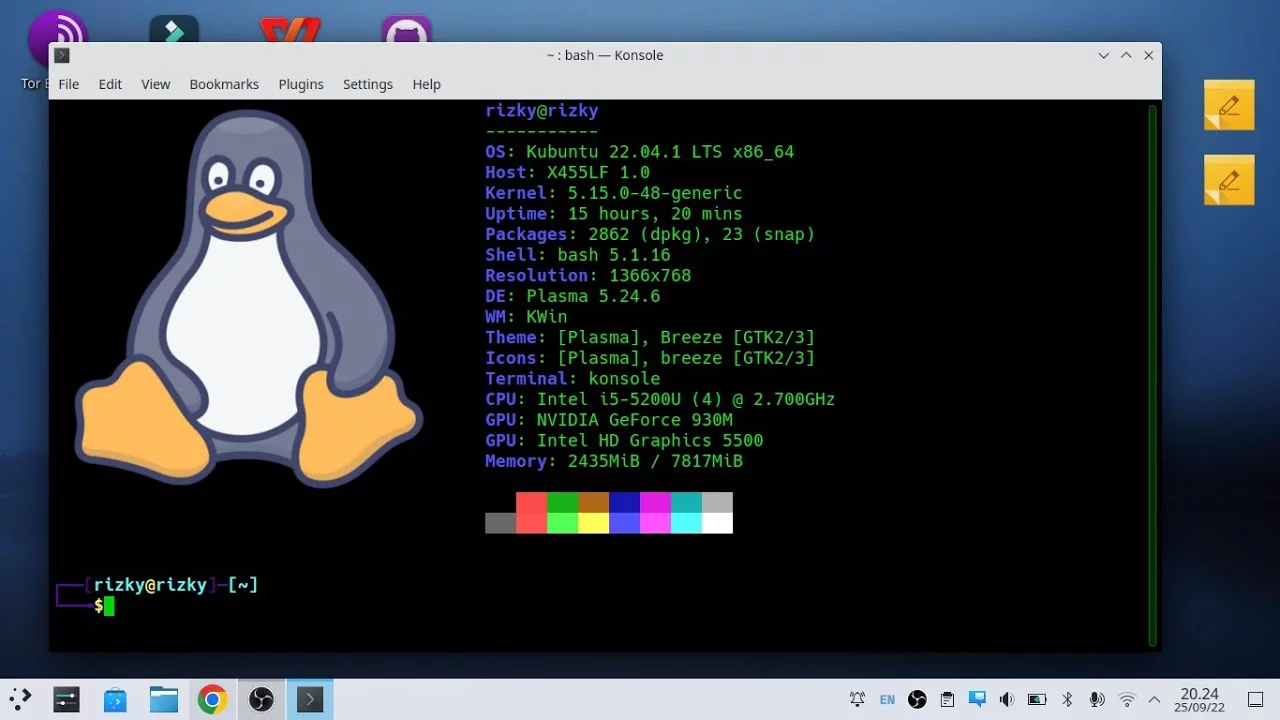Open the clipboard tray icon
This screenshot has height=720, width=1280.
[947, 700]
